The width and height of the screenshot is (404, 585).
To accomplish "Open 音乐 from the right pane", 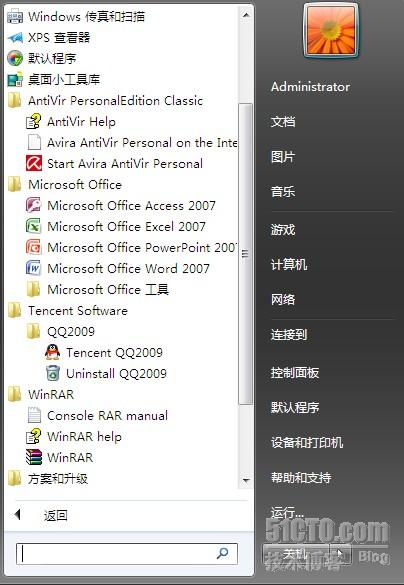I will (x=283, y=192).
